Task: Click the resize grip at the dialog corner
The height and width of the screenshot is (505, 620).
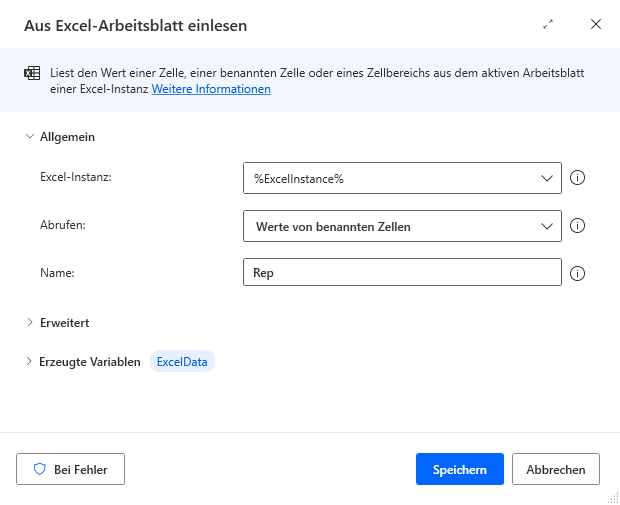Action: tap(613, 498)
